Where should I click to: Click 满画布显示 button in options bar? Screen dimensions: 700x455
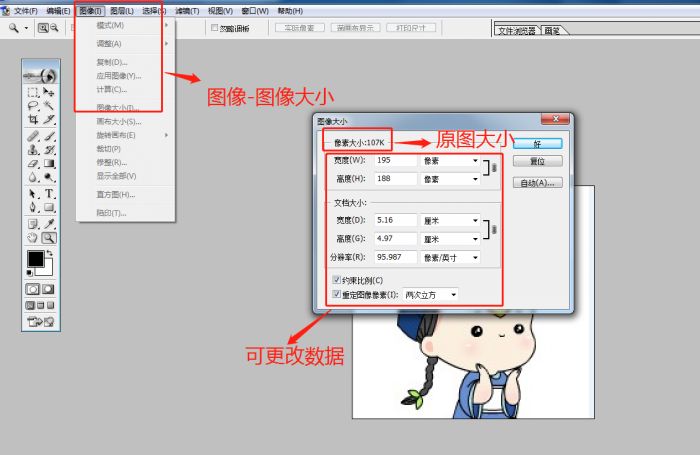pyautogui.click(x=355, y=28)
